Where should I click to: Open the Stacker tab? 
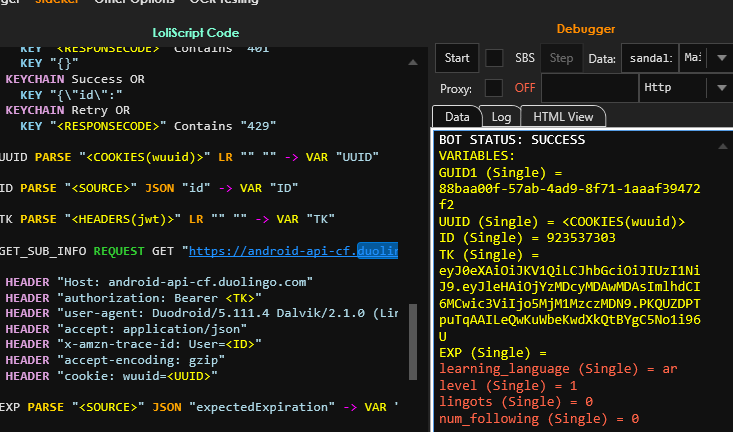click(57, 2)
